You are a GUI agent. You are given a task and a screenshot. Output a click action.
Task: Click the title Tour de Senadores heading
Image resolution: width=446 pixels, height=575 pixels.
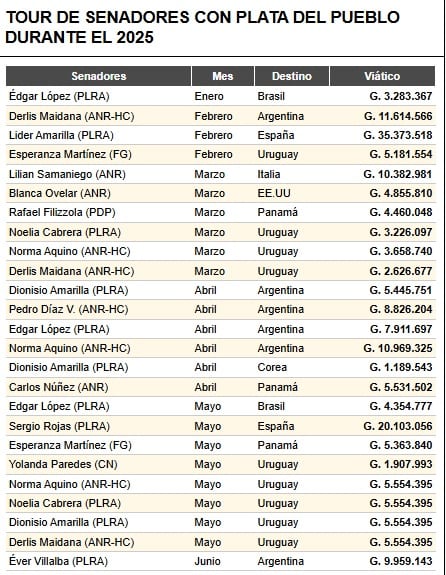(202, 27)
